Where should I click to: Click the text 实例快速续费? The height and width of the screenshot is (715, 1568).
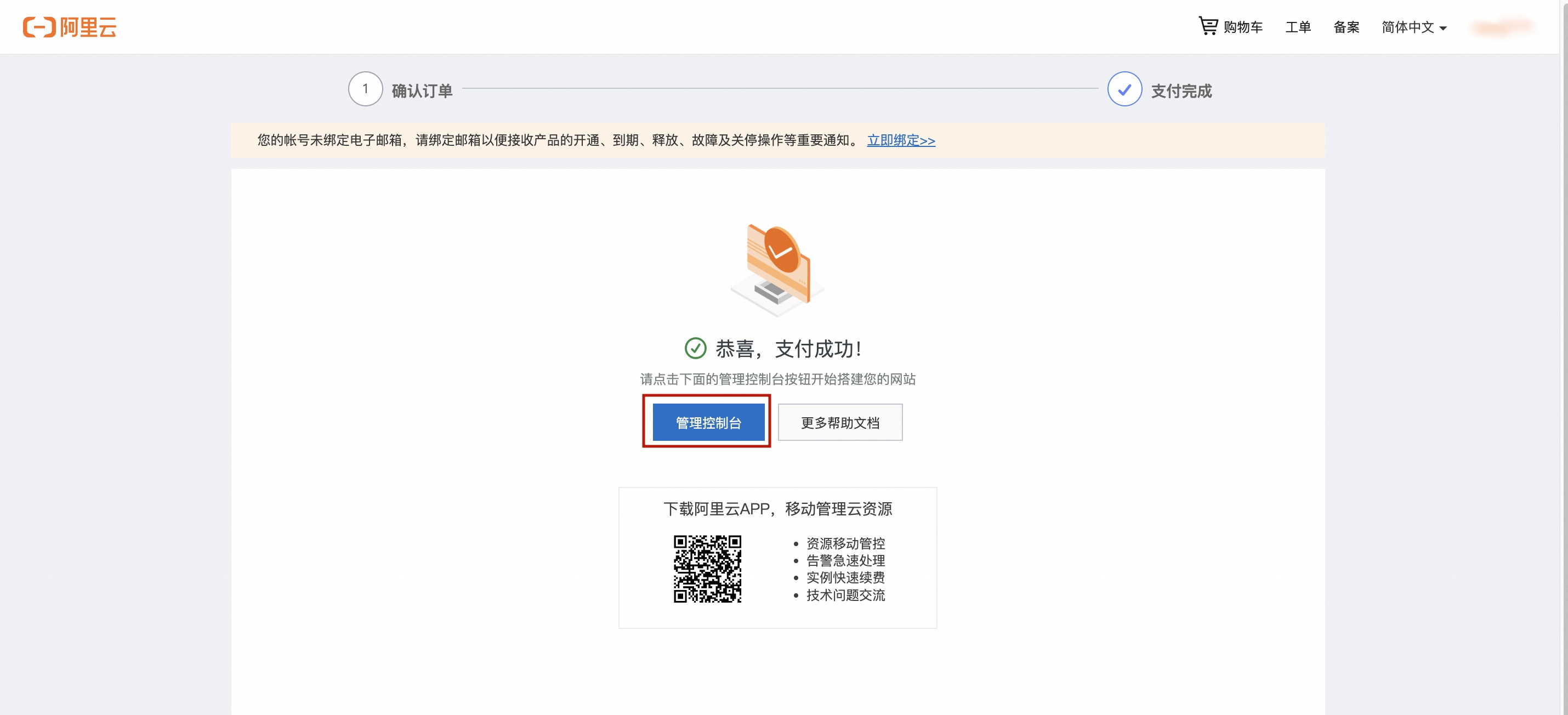click(x=845, y=577)
